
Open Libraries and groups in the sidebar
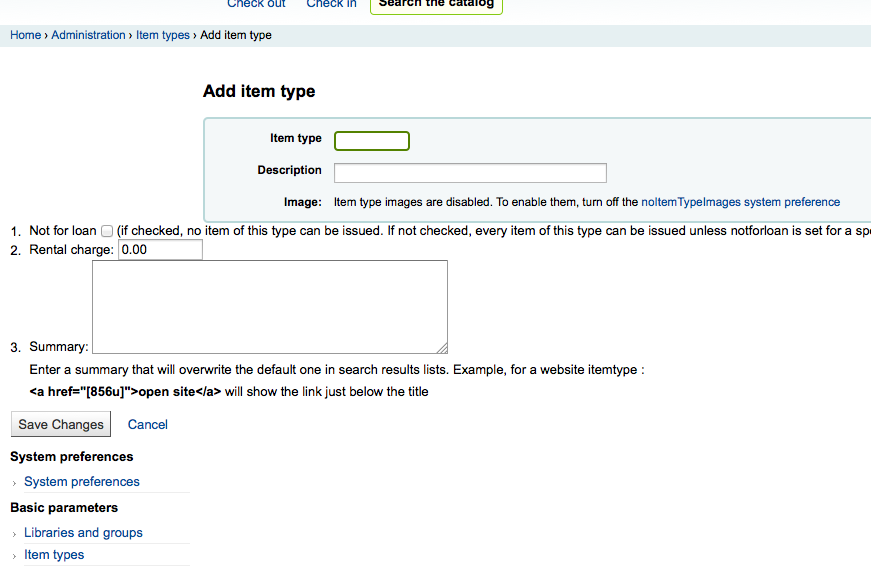[83, 533]
